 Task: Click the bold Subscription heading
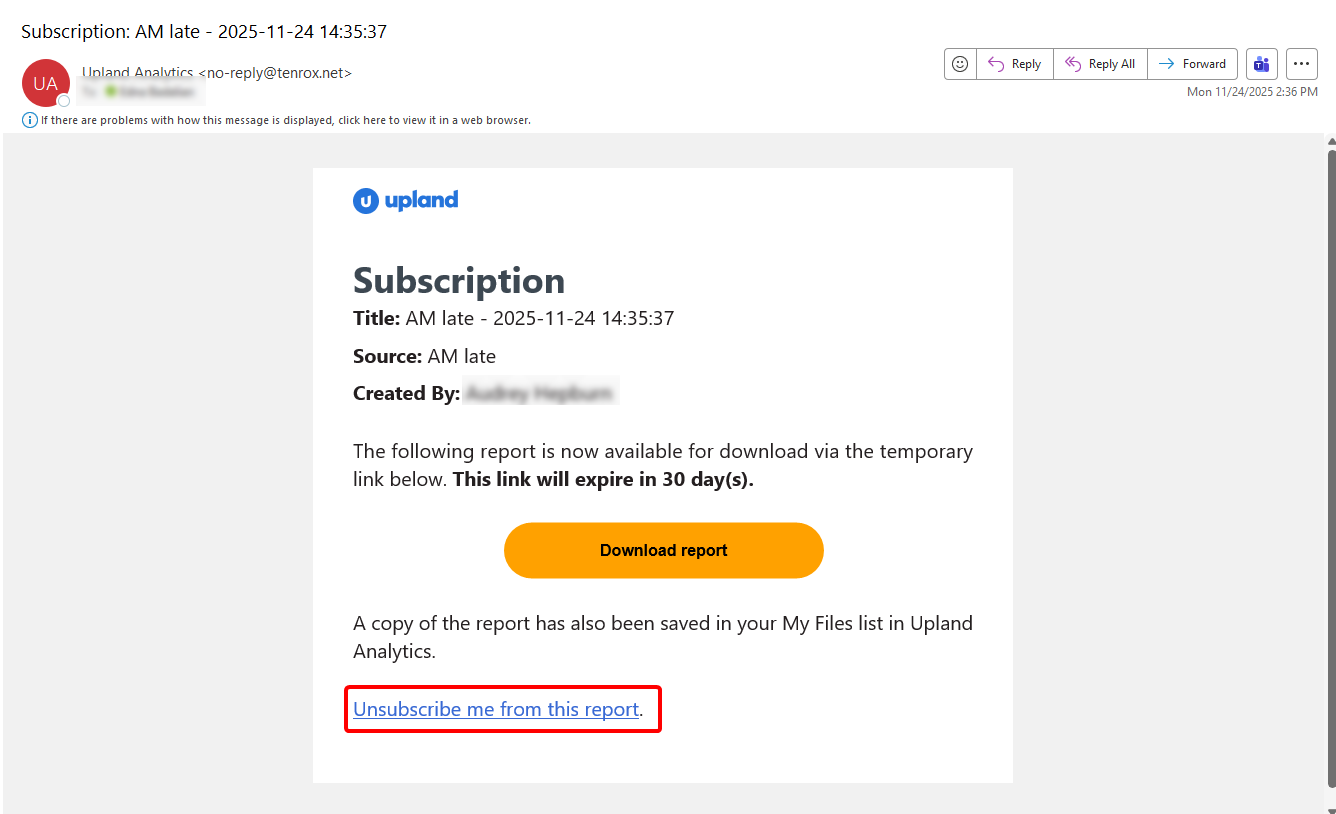(459, 280)
